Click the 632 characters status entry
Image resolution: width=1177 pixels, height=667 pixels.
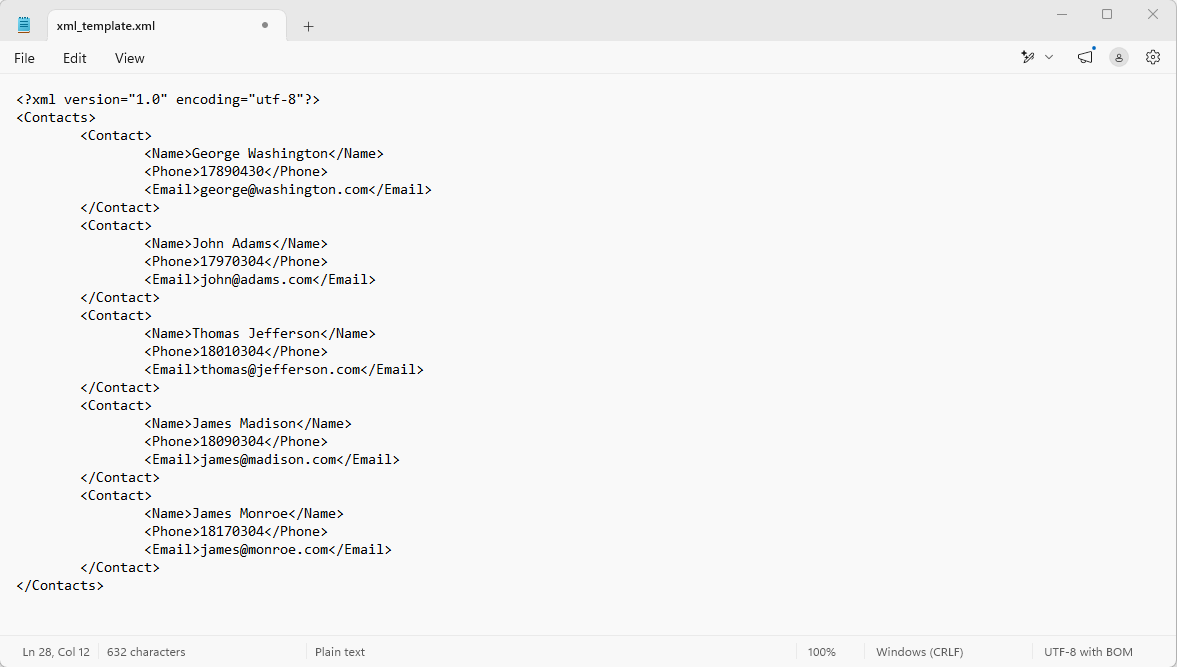pyautogui.click(x=146, y=652)
